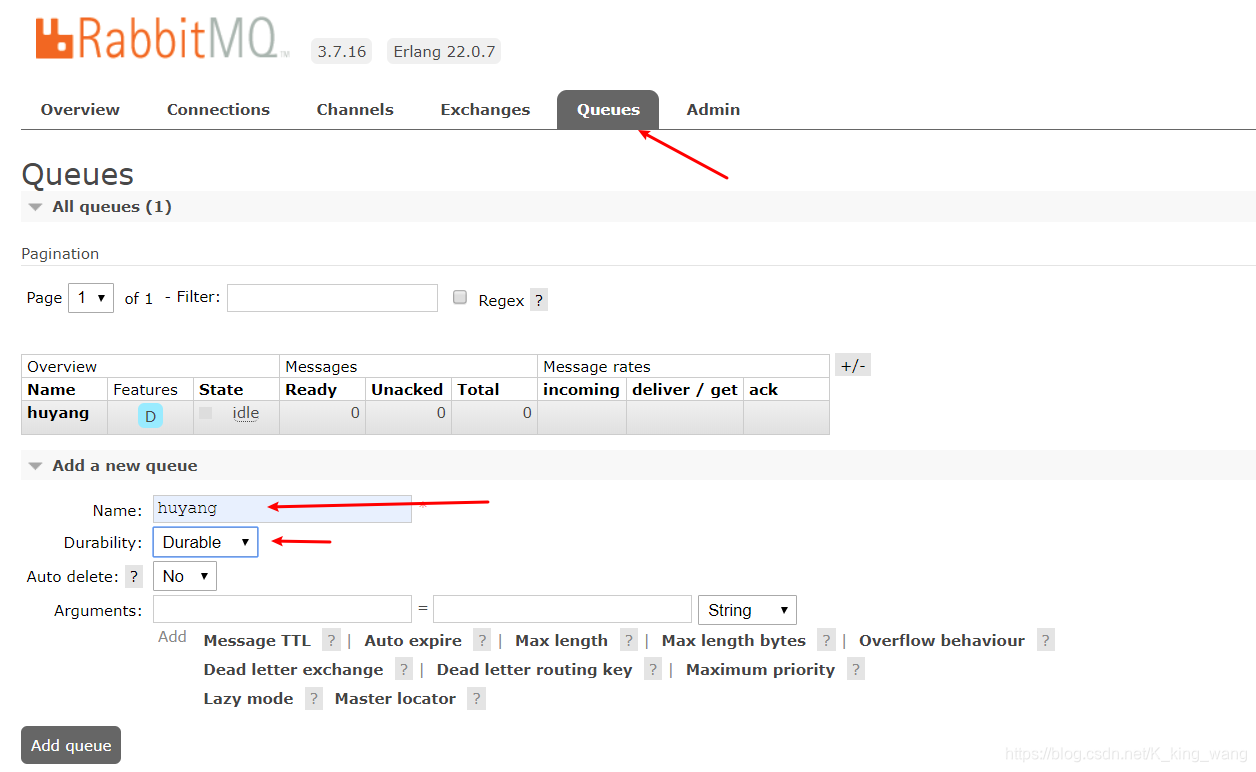This screenshot has width=1256, height=772.
Task: Add the Overflow behaviour argument
Action: [942, 641]
